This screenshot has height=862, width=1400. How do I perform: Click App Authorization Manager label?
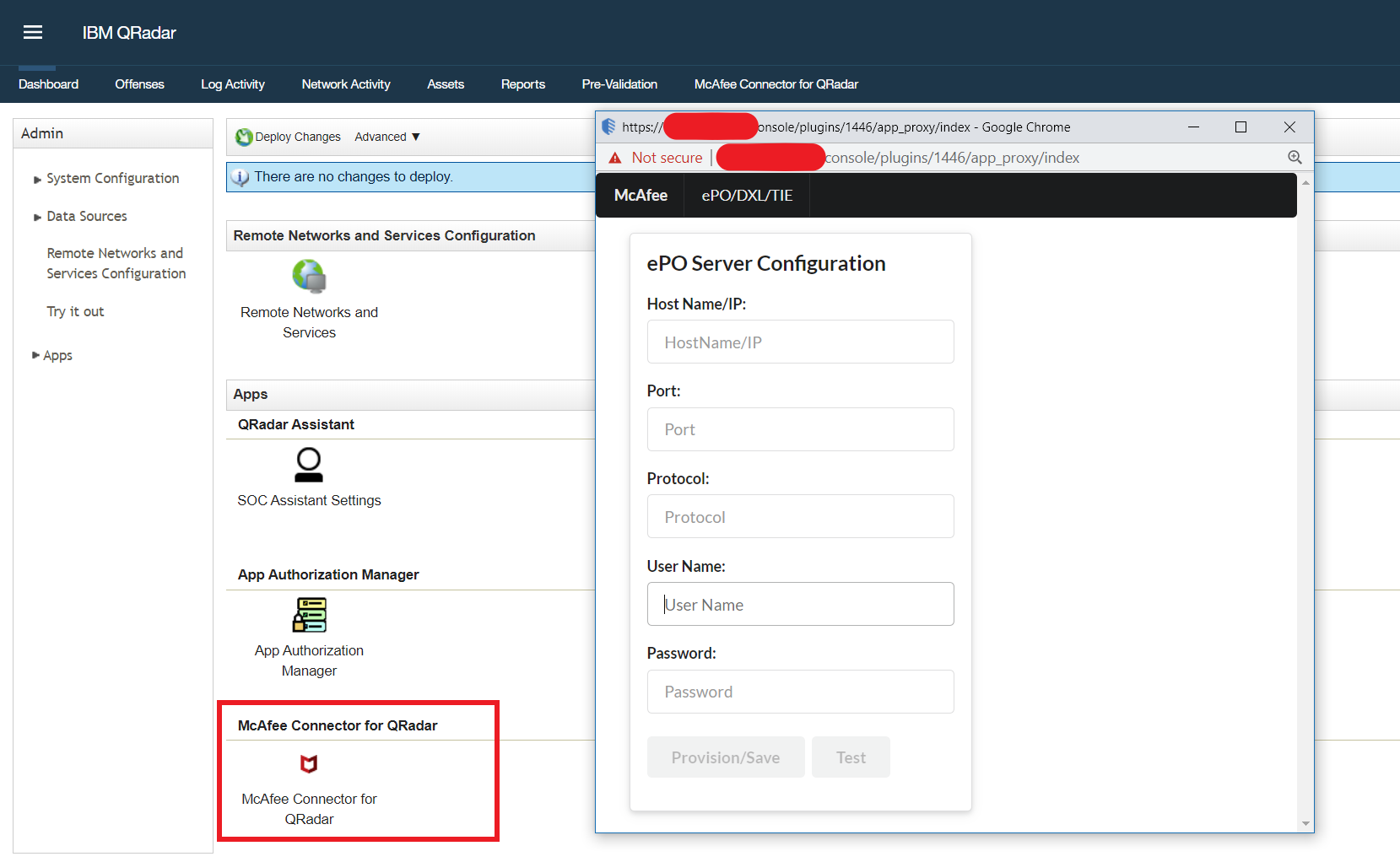[x=309, y=660]
